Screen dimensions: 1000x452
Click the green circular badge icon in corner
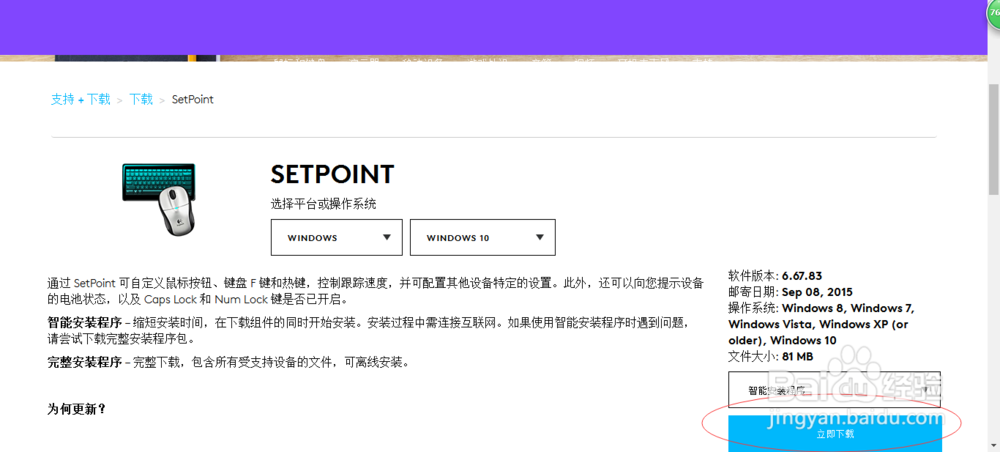pyautogui.click(x=994, y=14)
